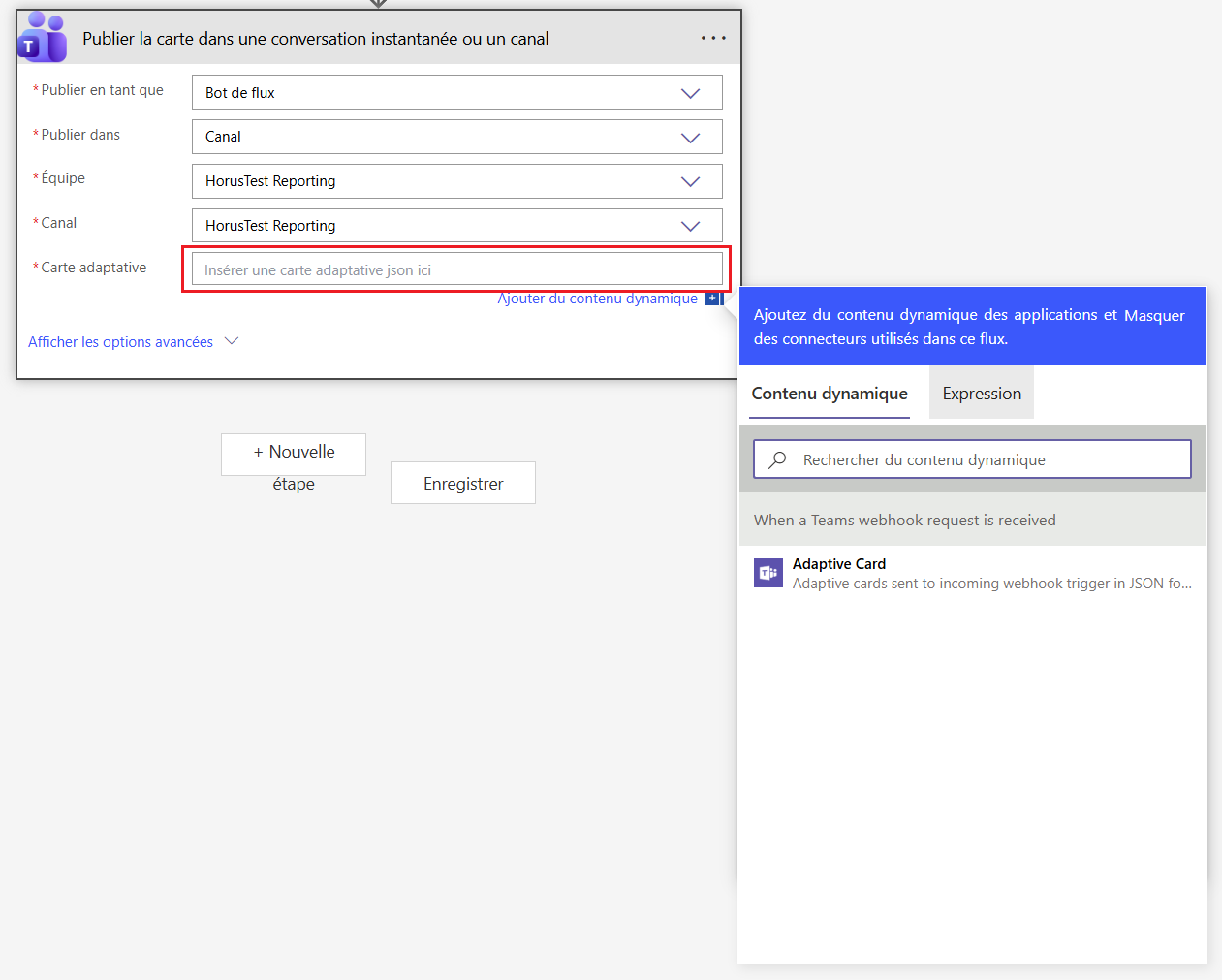The height and width of the screenshot is (980, 1222).
Task: Click the Ajouter du contenu dynamique link
Action: pos(597,299)
